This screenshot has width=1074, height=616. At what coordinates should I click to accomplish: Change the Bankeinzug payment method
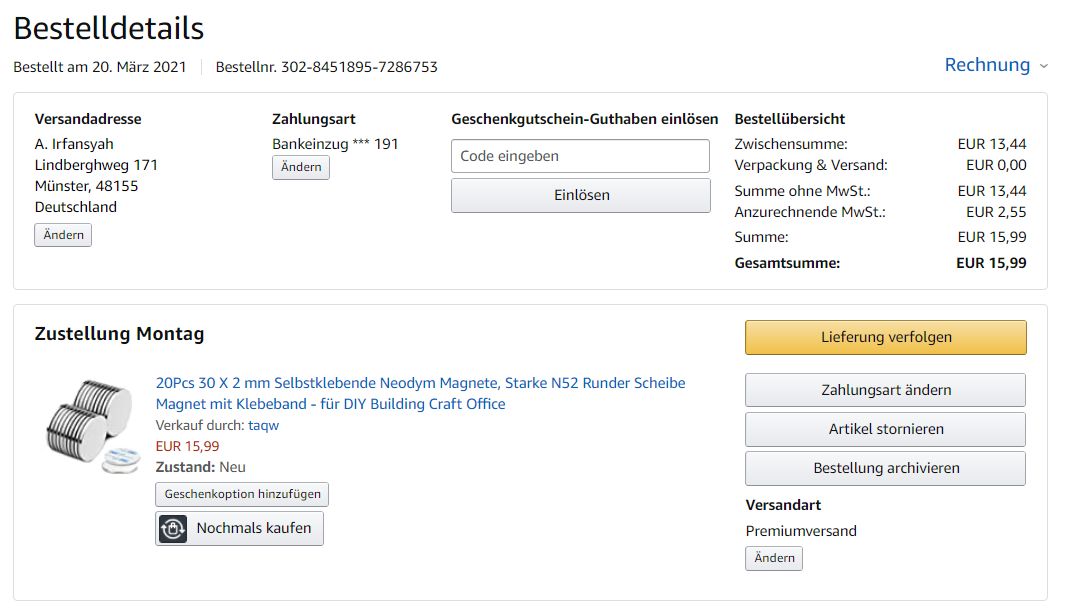click(x=300, y=167)
